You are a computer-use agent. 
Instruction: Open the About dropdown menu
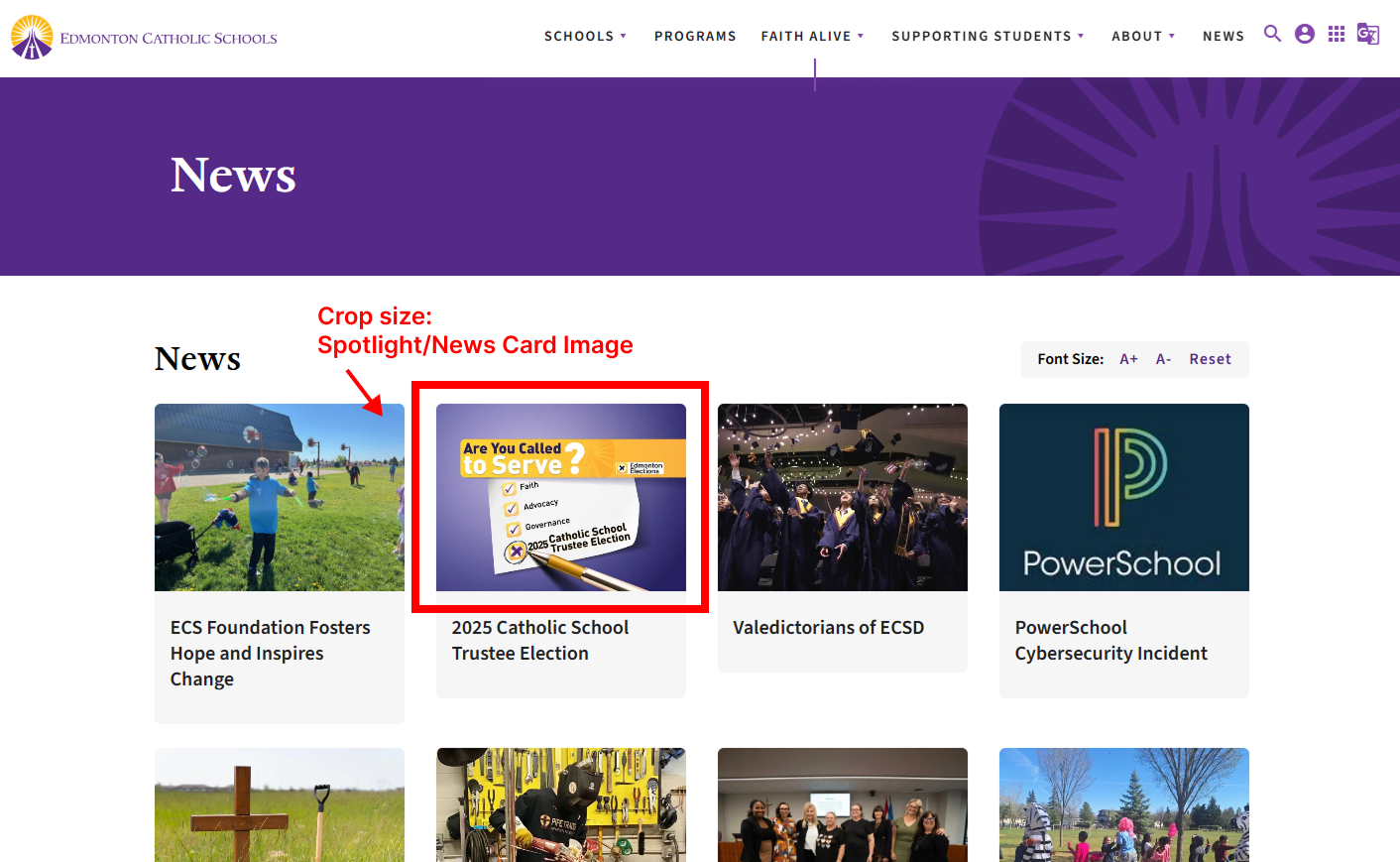click(x=1143, y=36)
